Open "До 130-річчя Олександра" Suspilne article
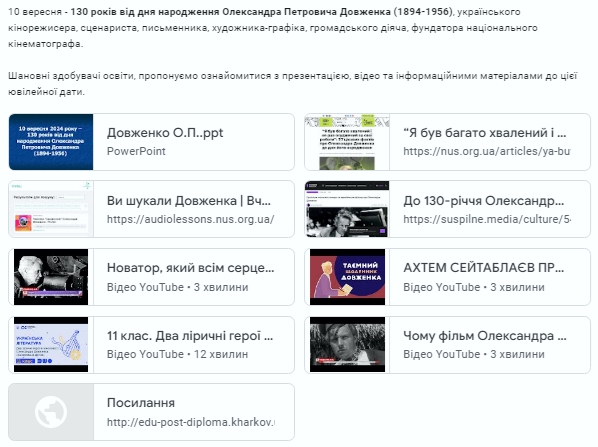The height and width of the screenshot is (447, 598). tap(484, 201)
